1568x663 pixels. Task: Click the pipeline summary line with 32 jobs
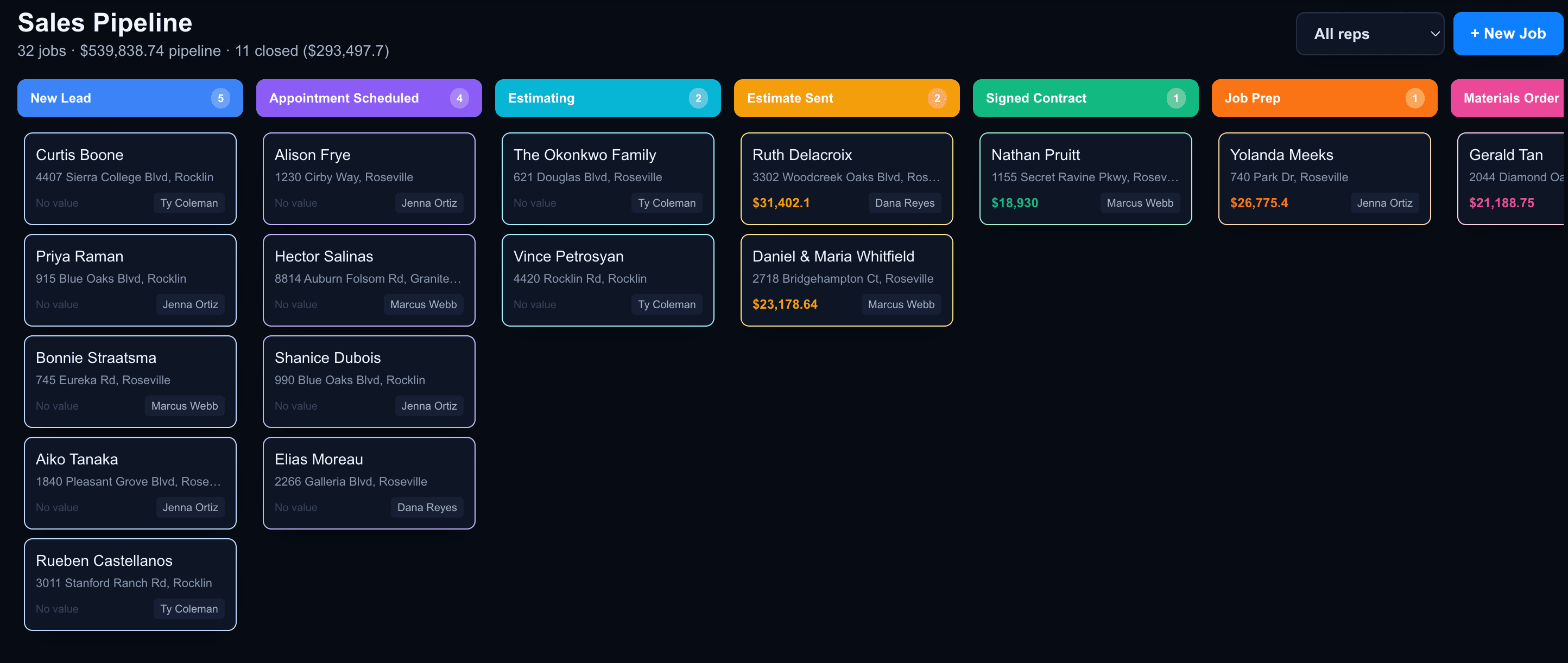click(x=203, y=51)
